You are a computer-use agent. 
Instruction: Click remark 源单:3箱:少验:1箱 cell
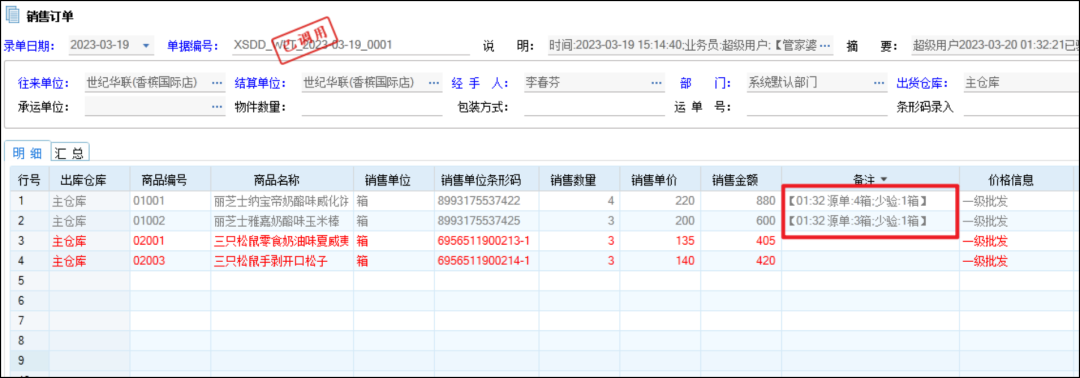coord(871,221)
